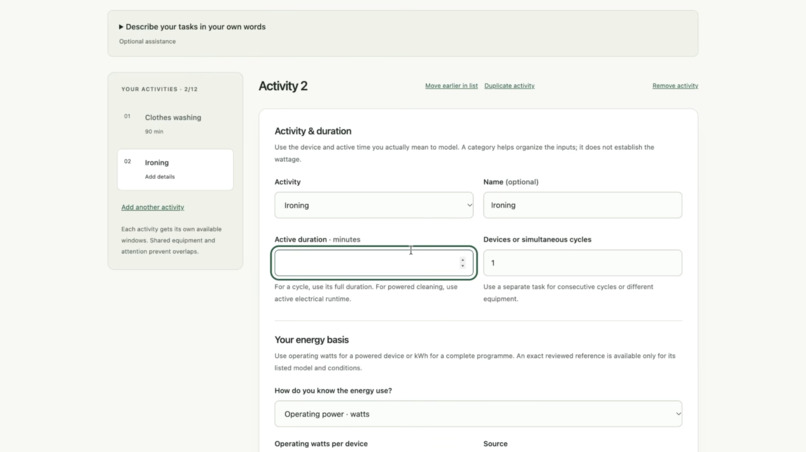Click the 'Activity & duration' heading
The width and height of the screenshot is (806, 452).
click(313, 131)
